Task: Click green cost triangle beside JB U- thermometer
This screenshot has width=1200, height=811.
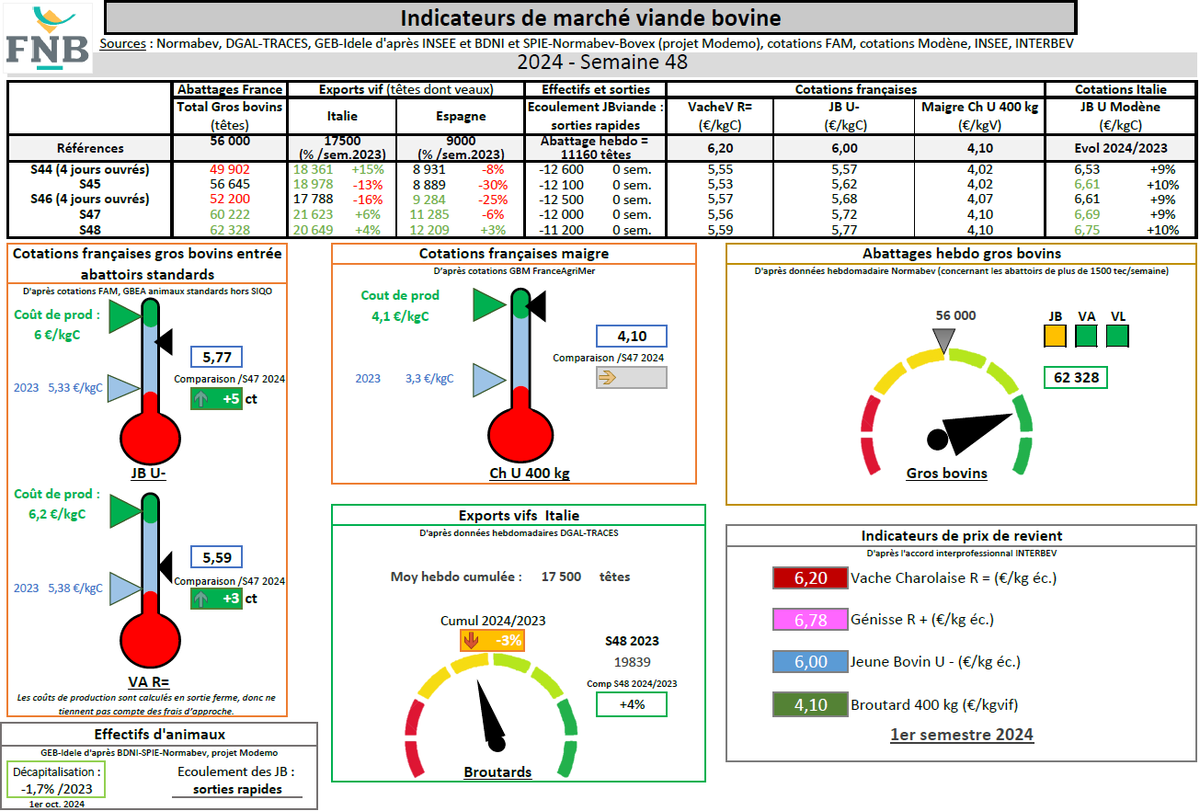Action: (125, 317)
